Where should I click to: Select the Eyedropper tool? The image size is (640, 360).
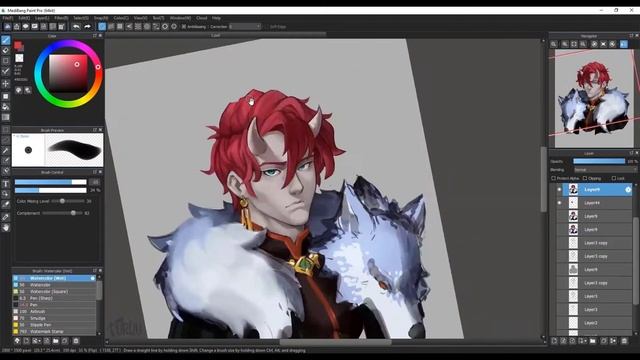6,217
